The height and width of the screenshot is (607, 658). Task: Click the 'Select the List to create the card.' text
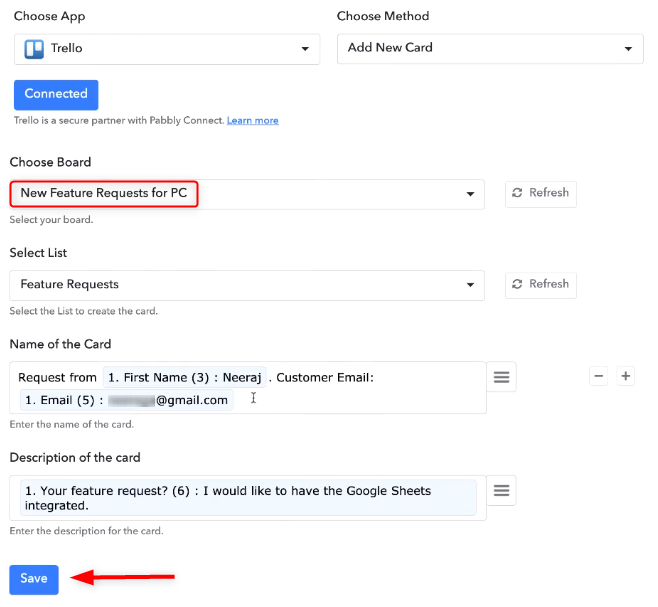pos(84,311)
